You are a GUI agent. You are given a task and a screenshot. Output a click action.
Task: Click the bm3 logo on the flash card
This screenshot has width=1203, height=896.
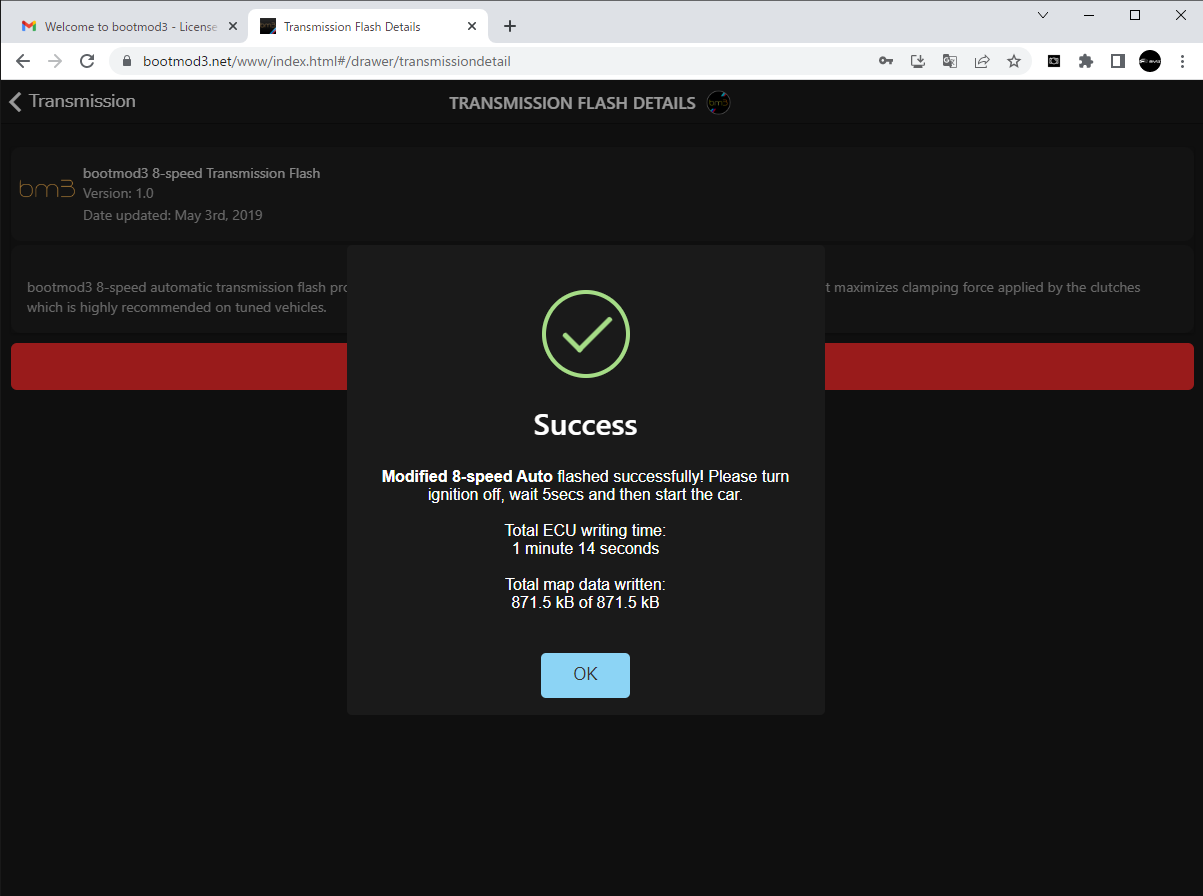pos(47,188)
